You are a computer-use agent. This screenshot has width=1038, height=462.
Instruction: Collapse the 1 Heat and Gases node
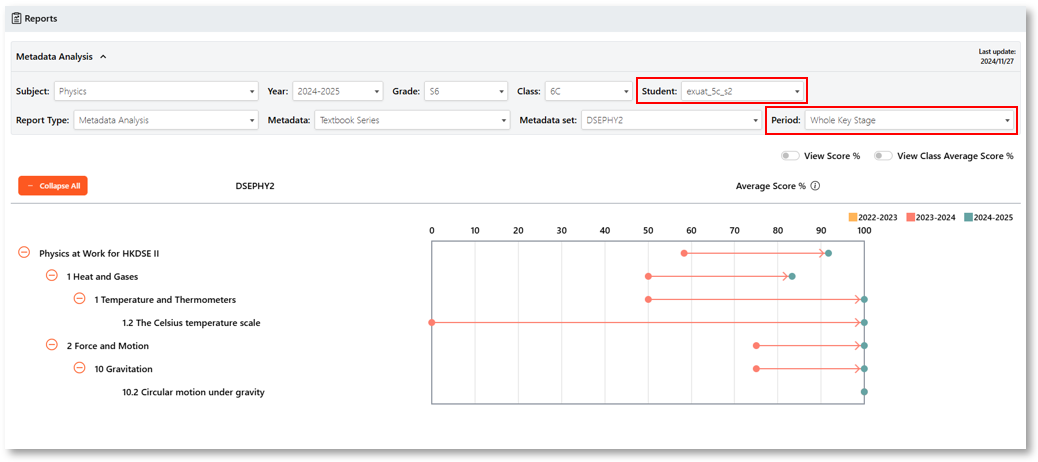[x=52, y=275]
